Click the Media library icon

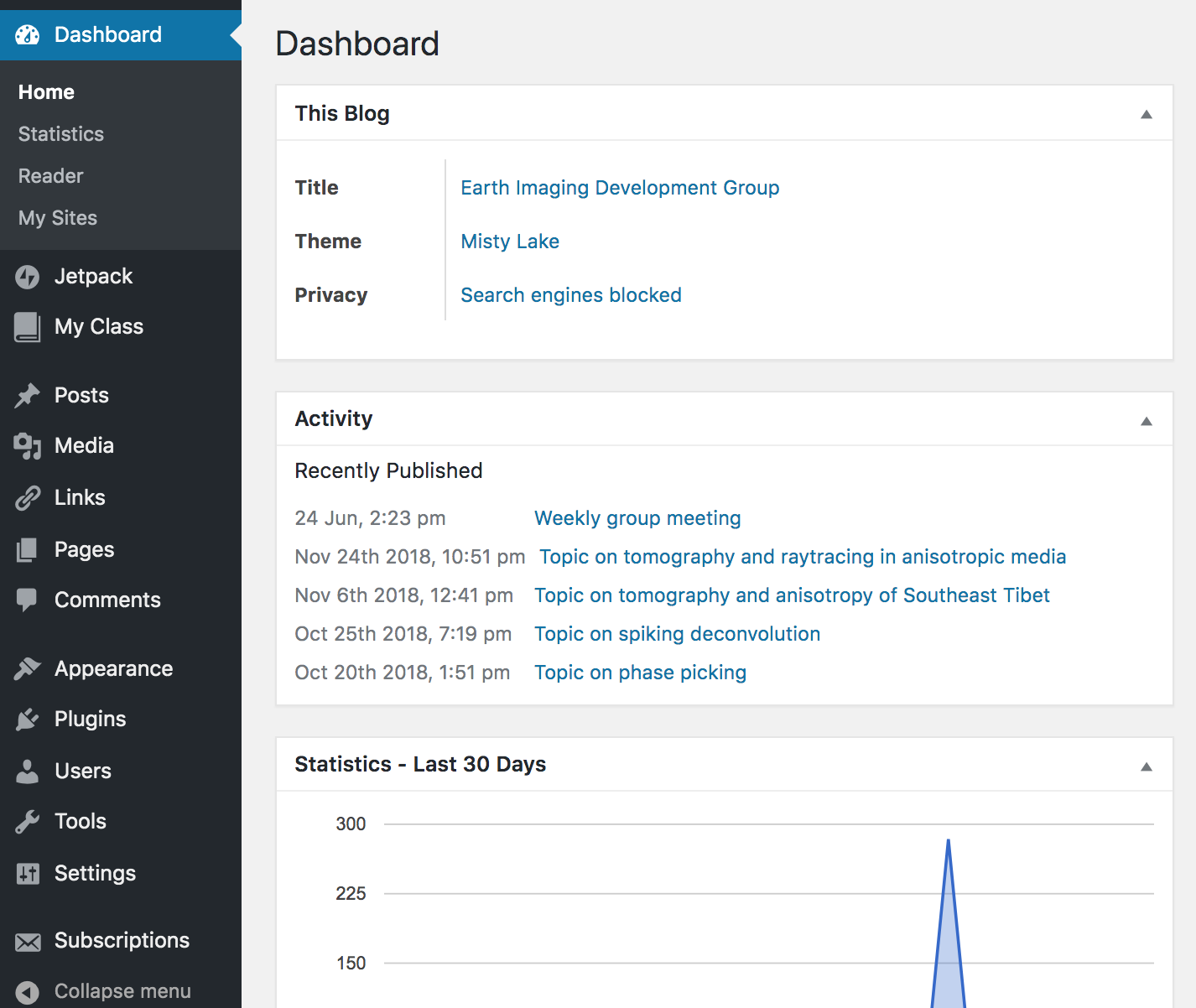click(x=28, y=446)
